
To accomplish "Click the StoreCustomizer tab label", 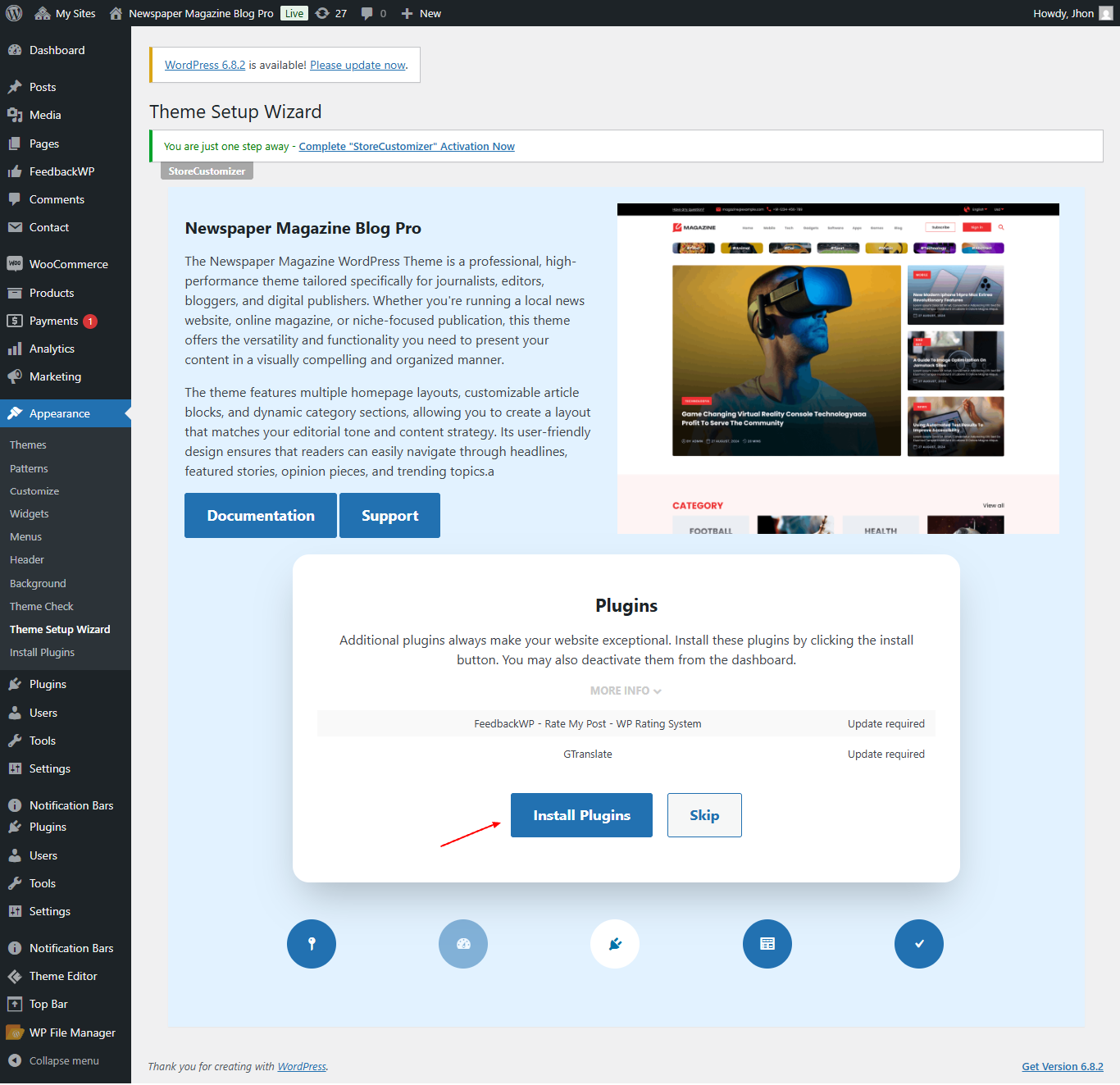I will click(x=207, y=171).
